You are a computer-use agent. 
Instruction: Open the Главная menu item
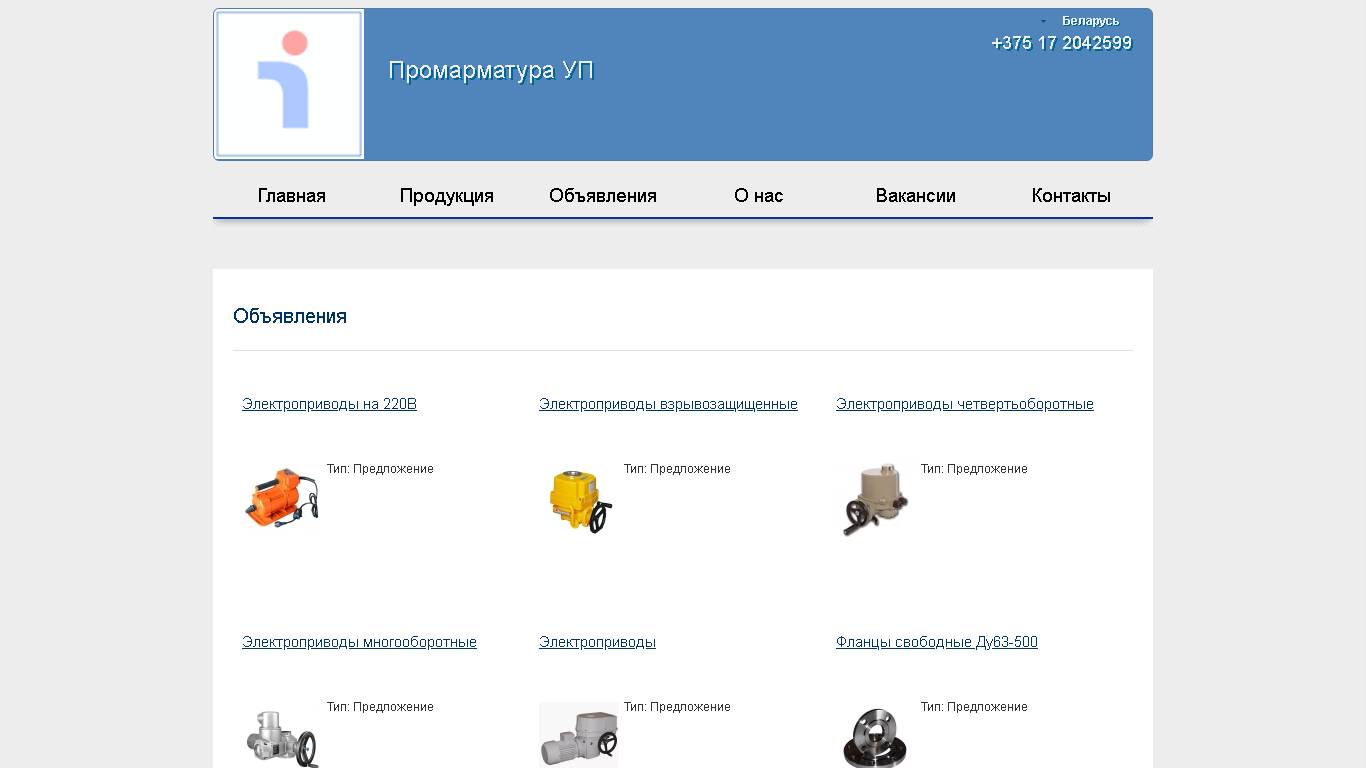tap(292, 196)
